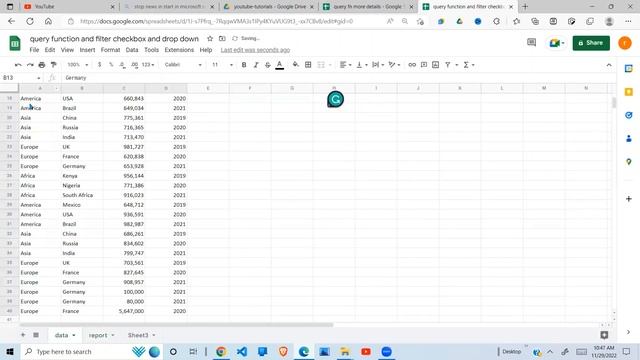640x360 pixels.
Task: Open the Extensions menu
Action: [x=179, y=50]
